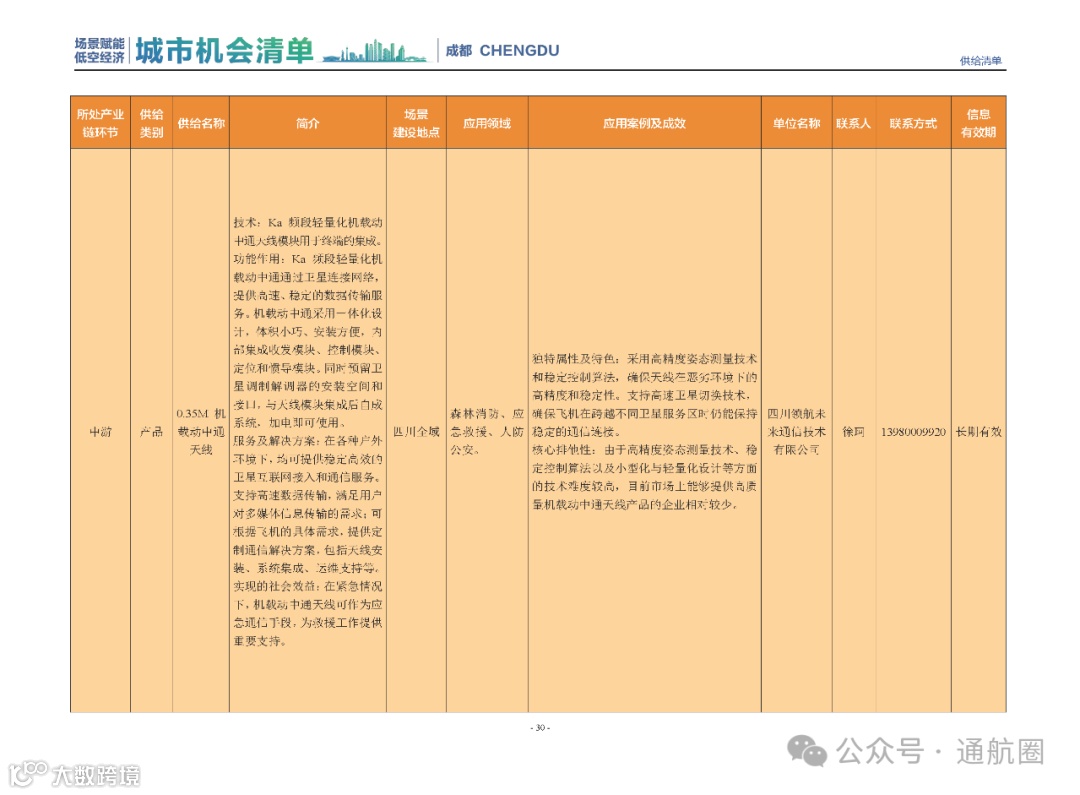Screen dimensions: 1080x795
Task: Select the 场景建设地点 header cell
Action: tap(417, 123)
